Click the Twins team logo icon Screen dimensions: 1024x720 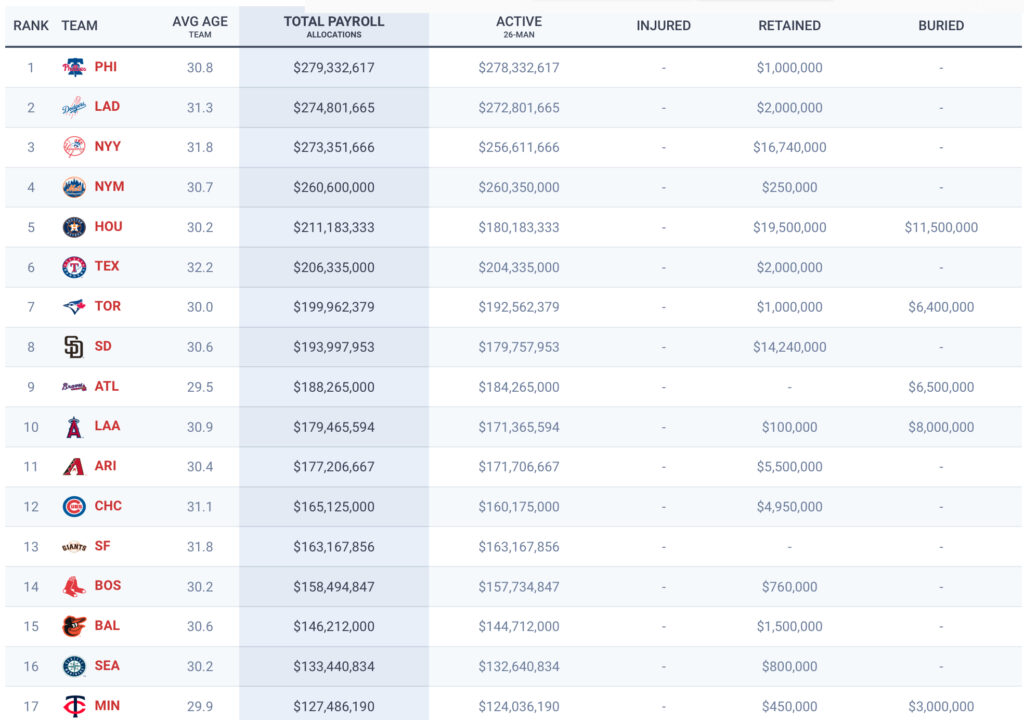click(74, 706)
